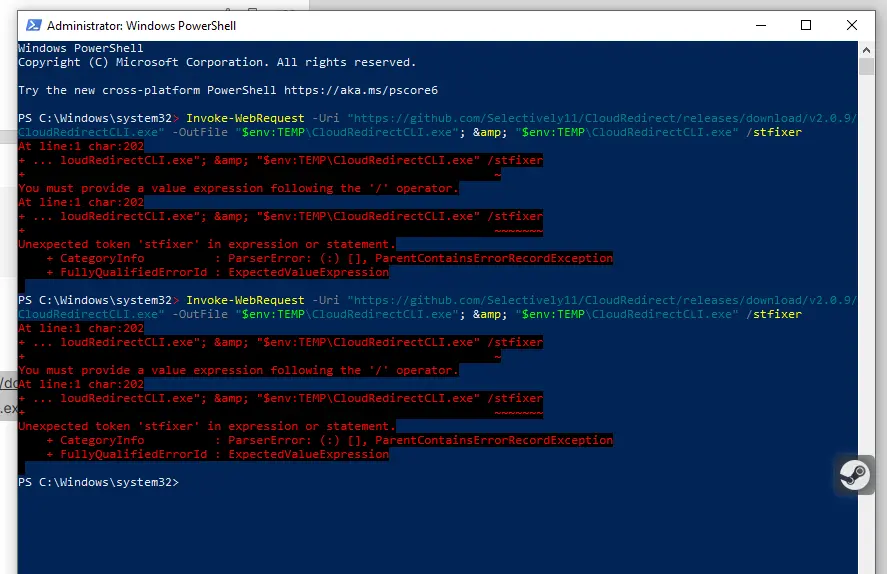This screenshot has width=887, height=574.
Task: Click 'Try the new cross-platform PowerShell' text
Action: 147,90
